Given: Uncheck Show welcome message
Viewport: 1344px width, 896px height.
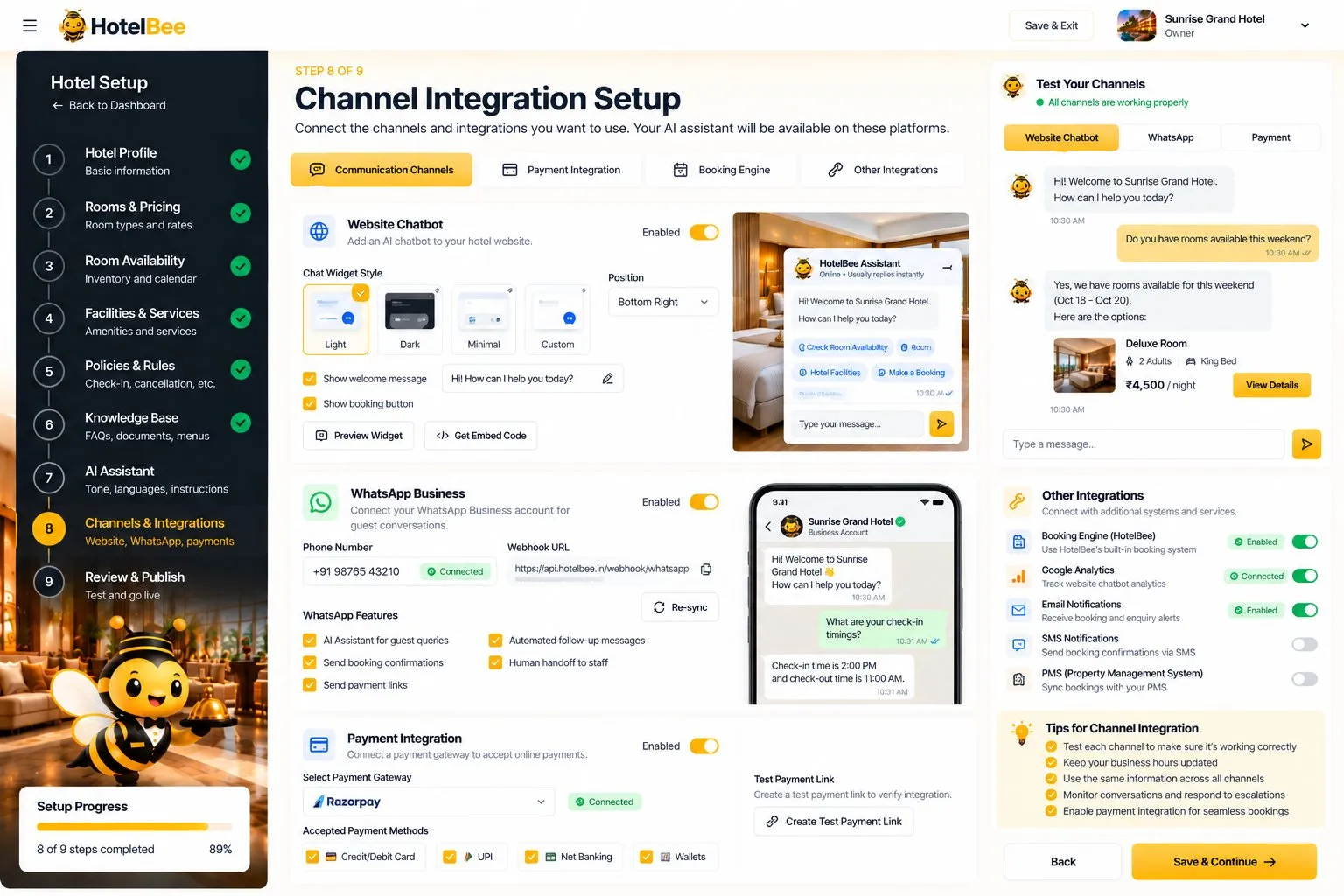Looking at the screenshot, I should click(310, 379).
